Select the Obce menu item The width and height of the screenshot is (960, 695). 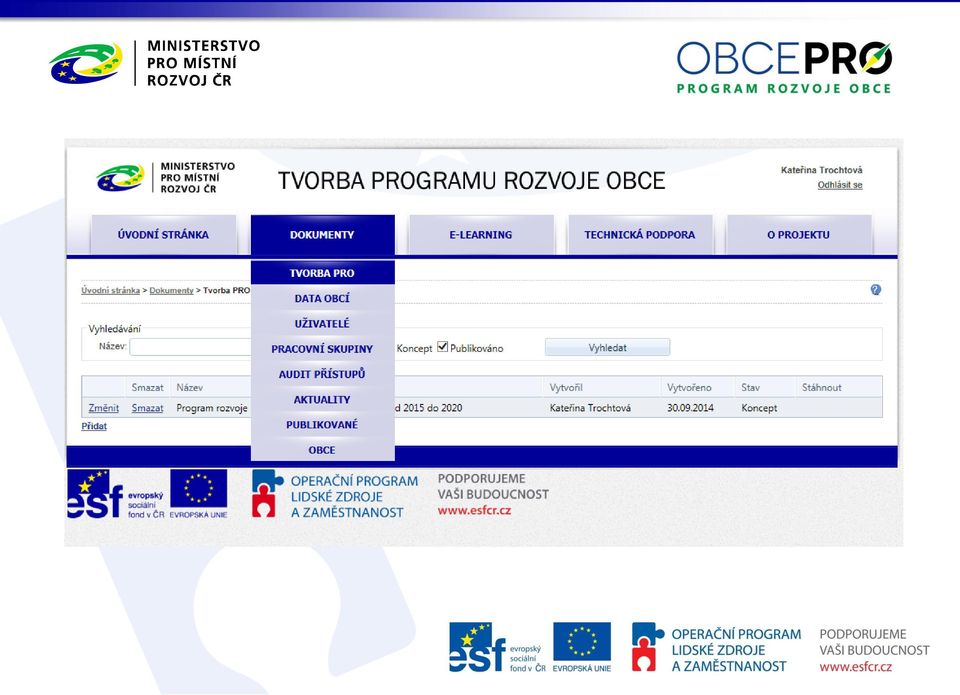pos(323,449)
